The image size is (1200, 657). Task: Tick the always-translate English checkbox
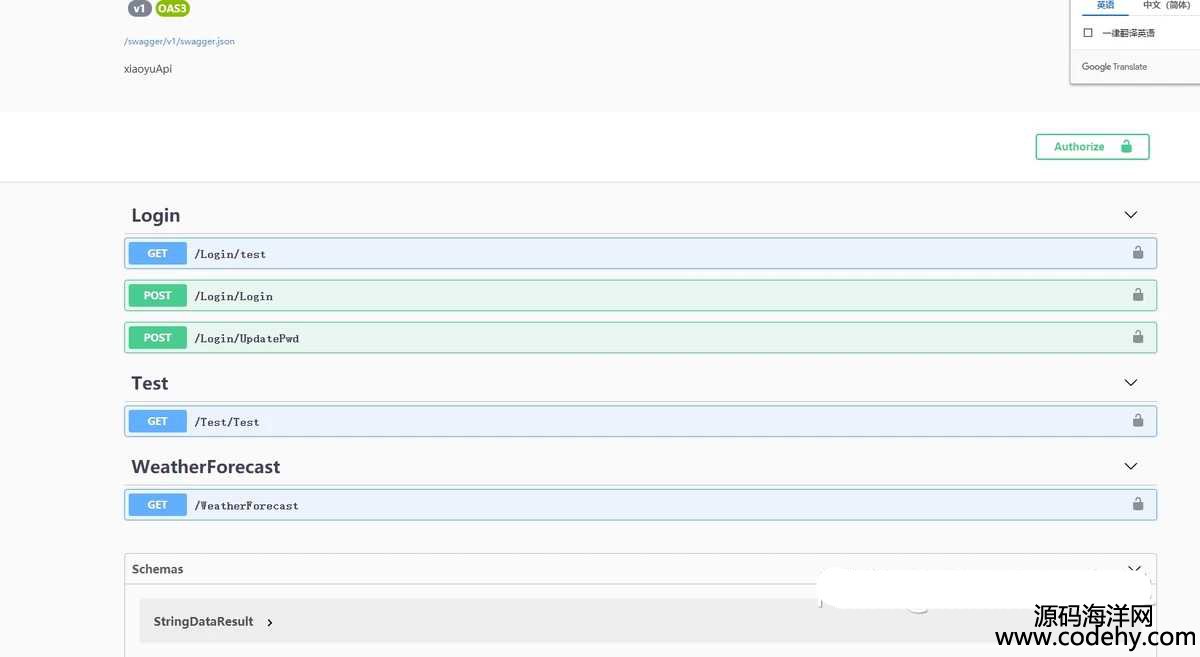click(x=1088, y=33)
